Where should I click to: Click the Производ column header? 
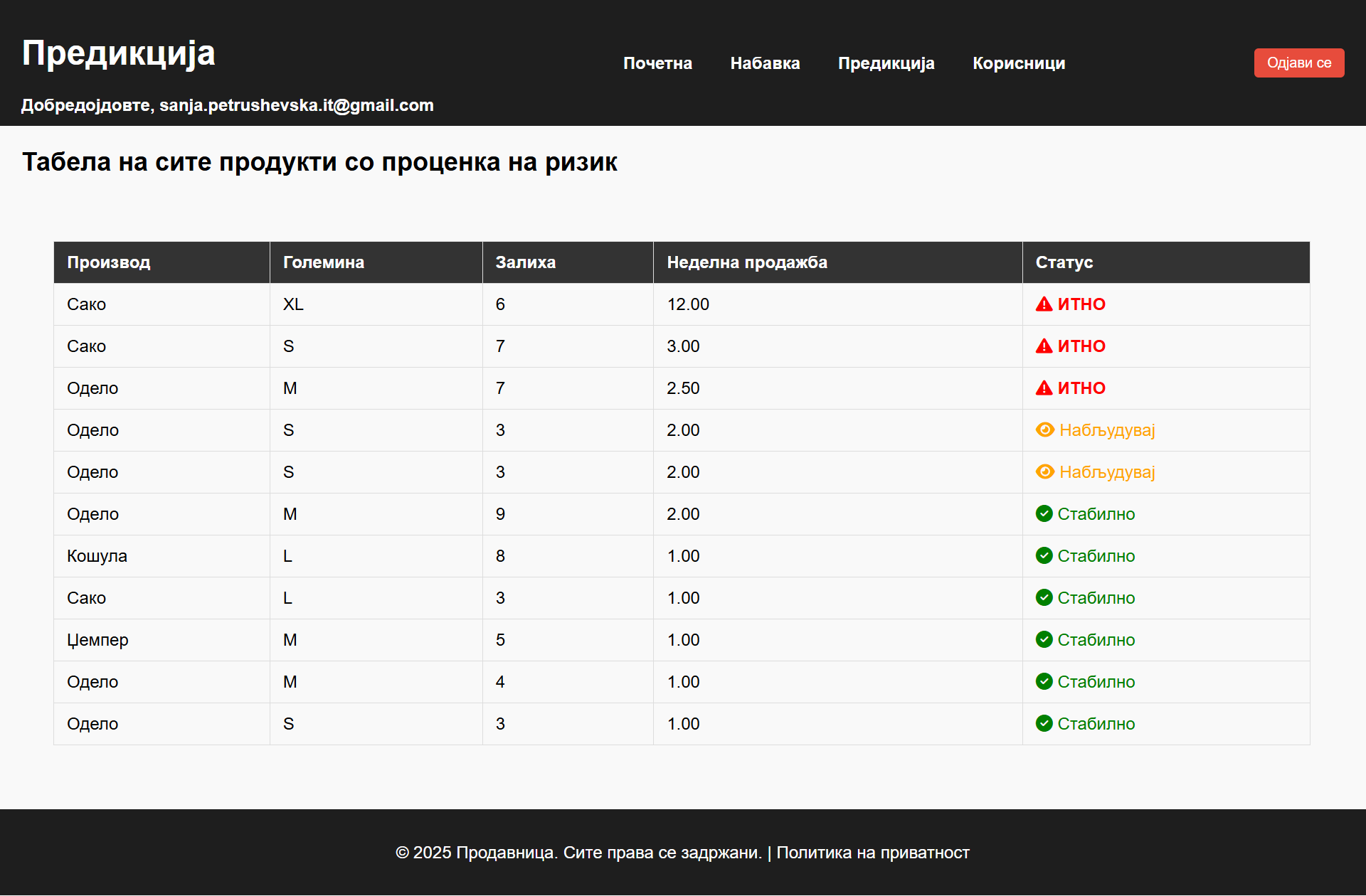coord(108,262)
